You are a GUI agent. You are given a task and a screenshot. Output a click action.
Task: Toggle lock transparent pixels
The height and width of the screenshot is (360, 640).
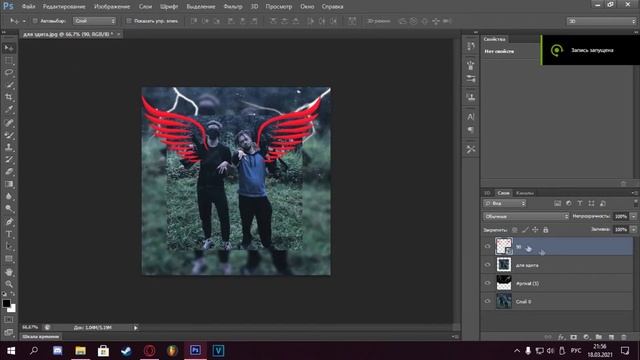coord(515,230)
